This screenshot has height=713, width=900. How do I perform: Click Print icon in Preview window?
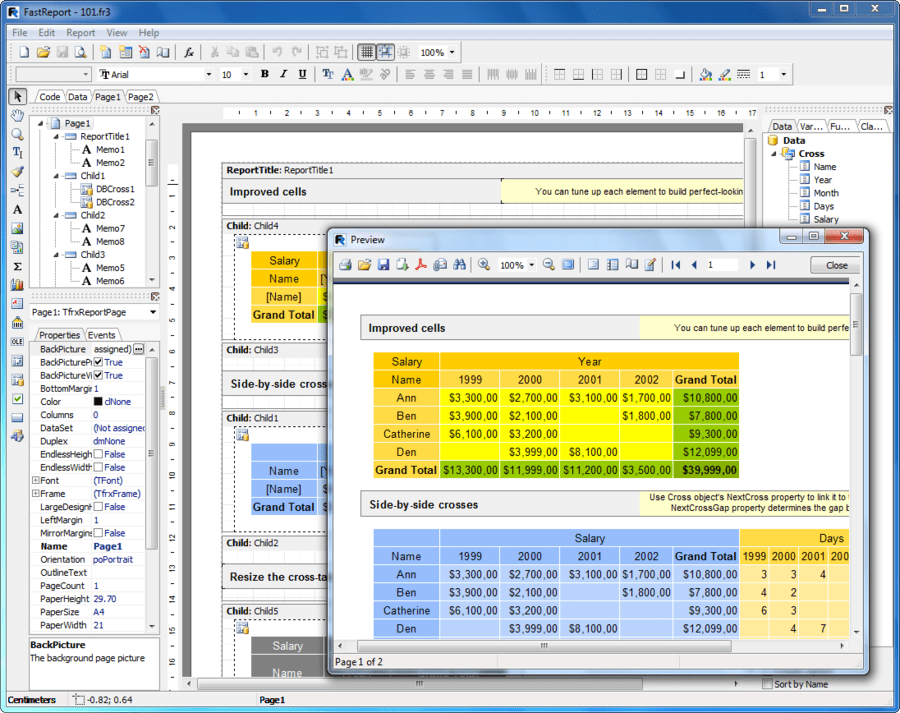(x=346, y=265)
